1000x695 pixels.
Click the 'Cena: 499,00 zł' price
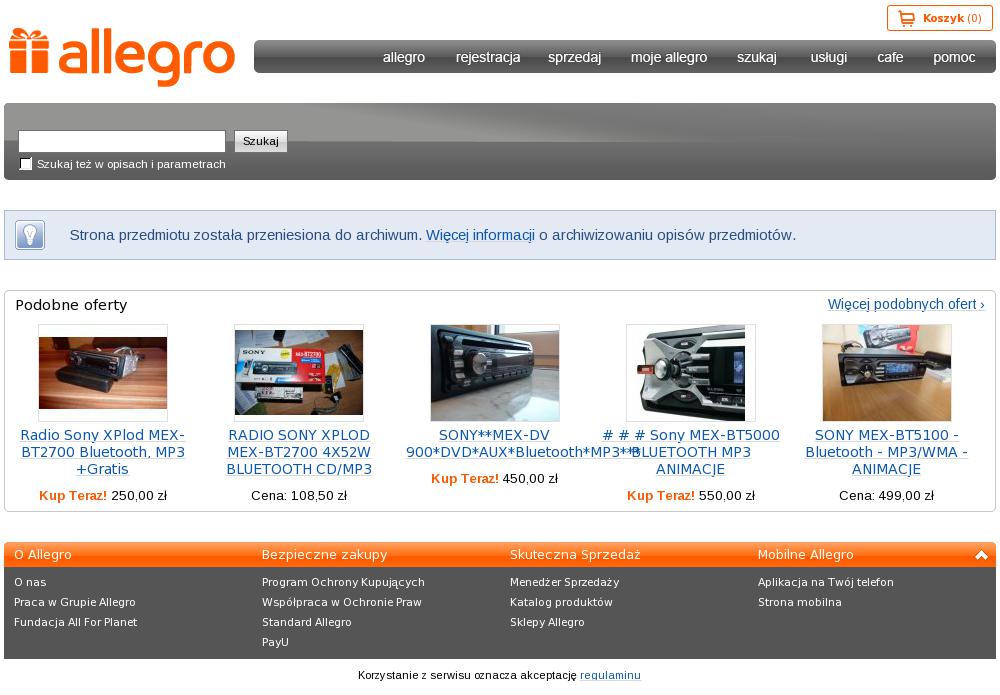(886, 495)
